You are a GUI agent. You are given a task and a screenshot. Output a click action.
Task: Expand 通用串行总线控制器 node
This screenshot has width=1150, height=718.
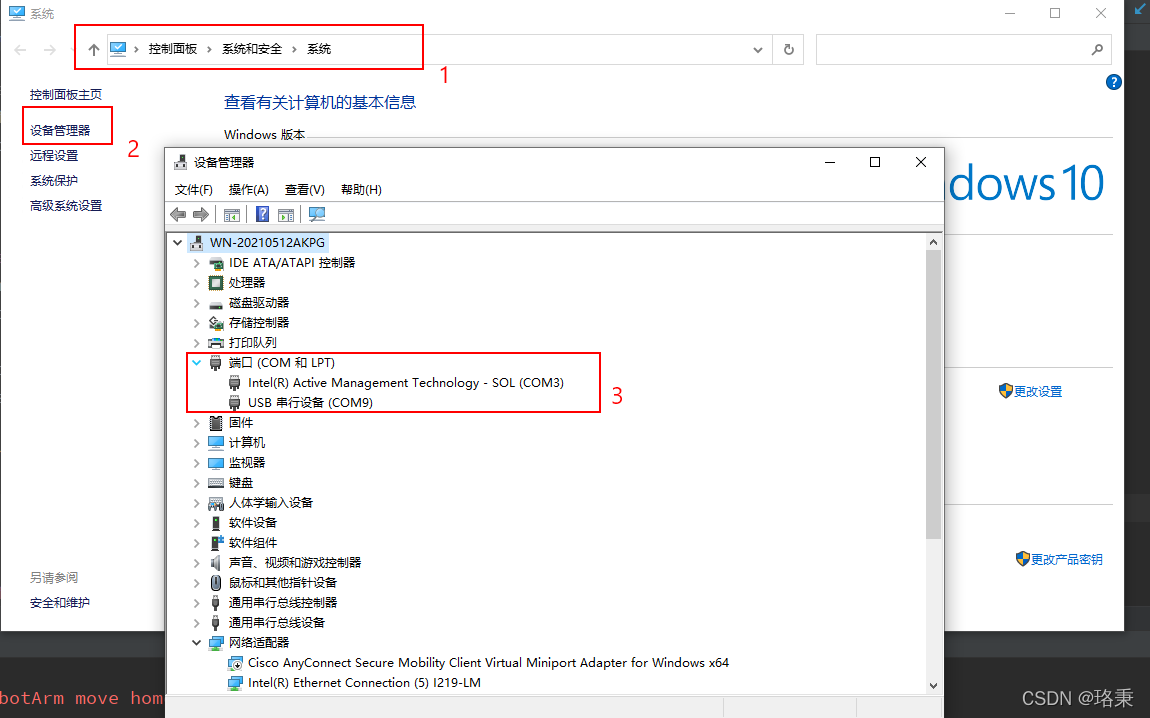[197, 603]
